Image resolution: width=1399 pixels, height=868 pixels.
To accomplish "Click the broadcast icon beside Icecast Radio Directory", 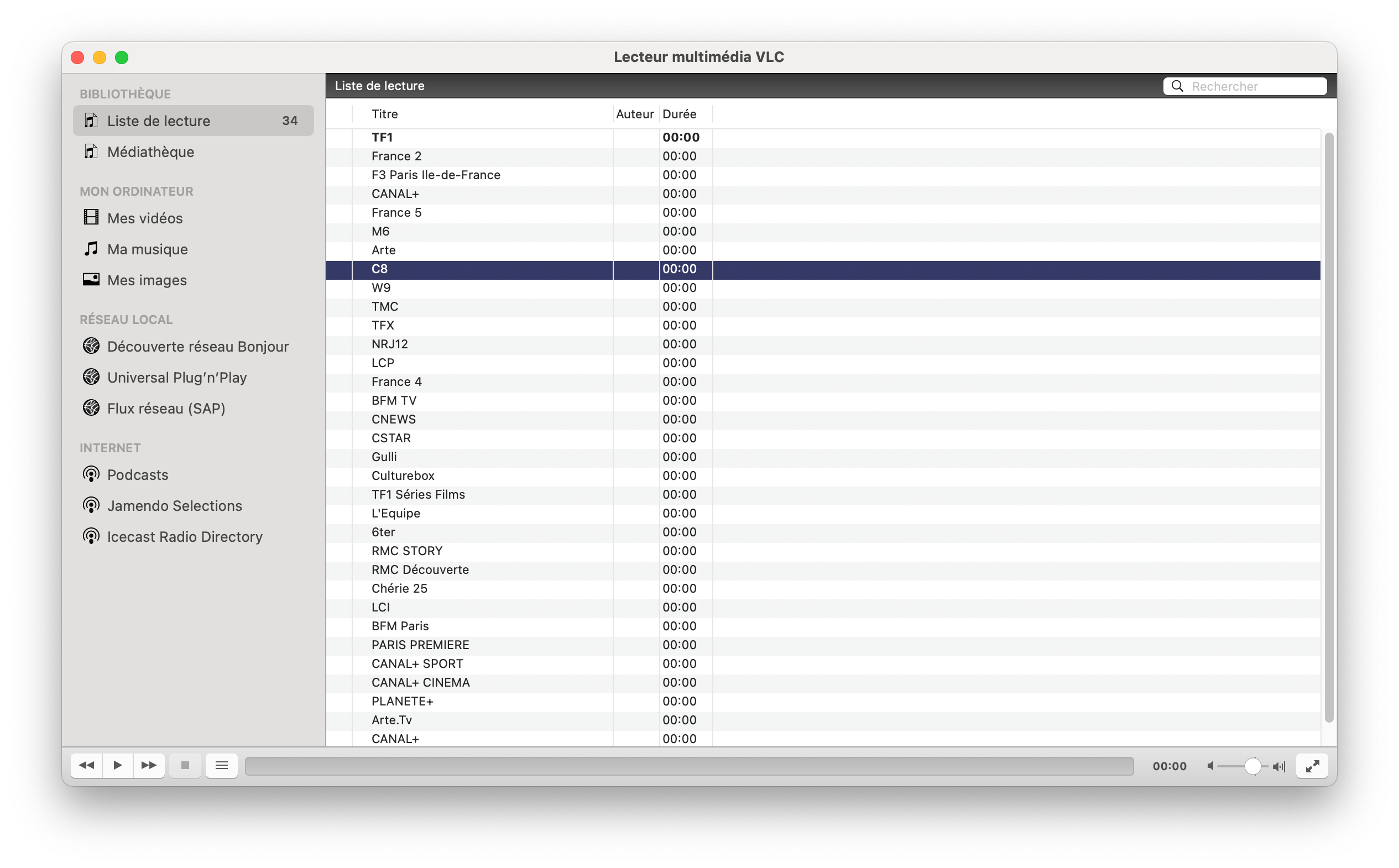I will (91, 537).
